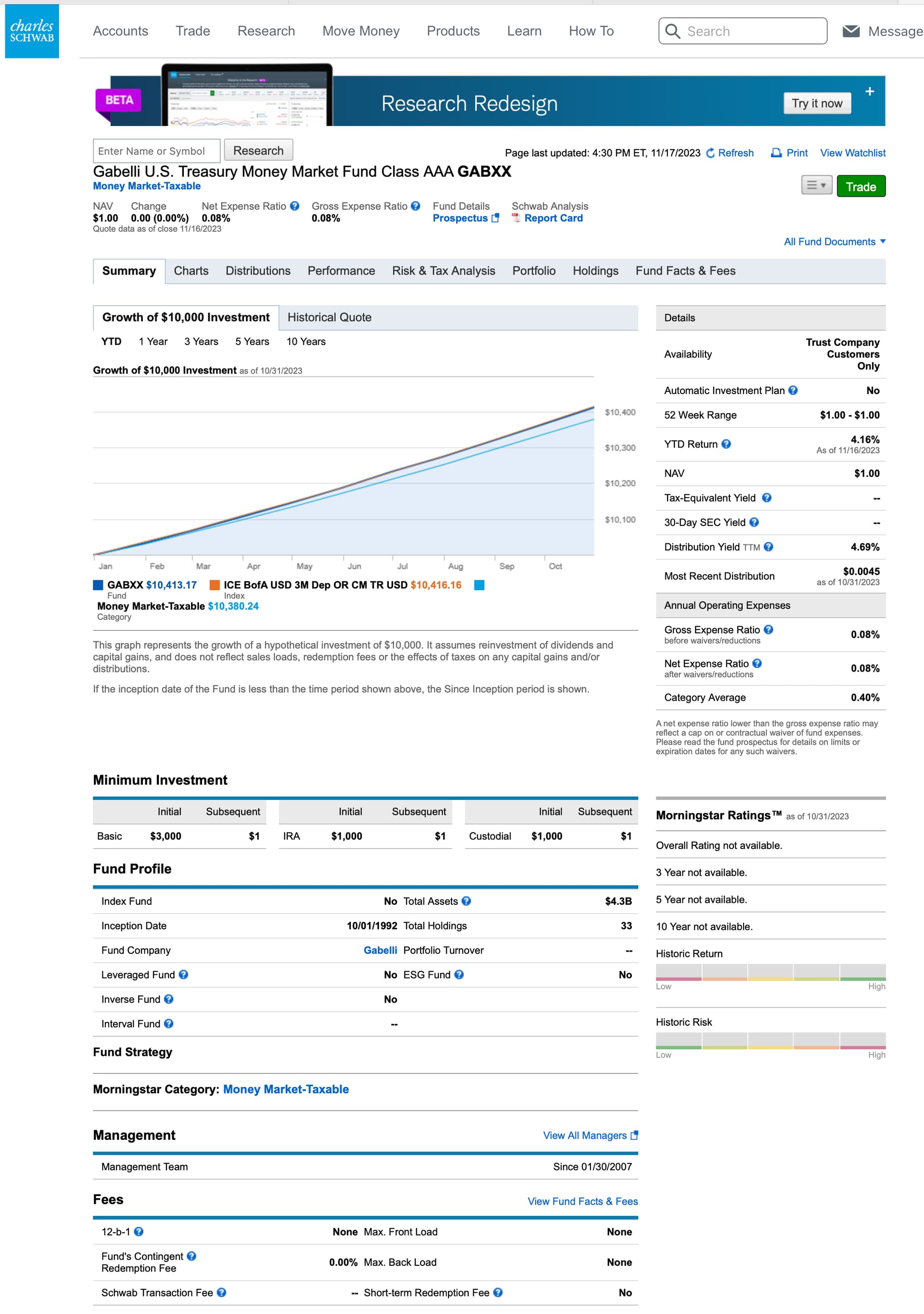Screen dimensions: 924x1314
Task: Switch to the Charts tab
Action: [191, 271]
